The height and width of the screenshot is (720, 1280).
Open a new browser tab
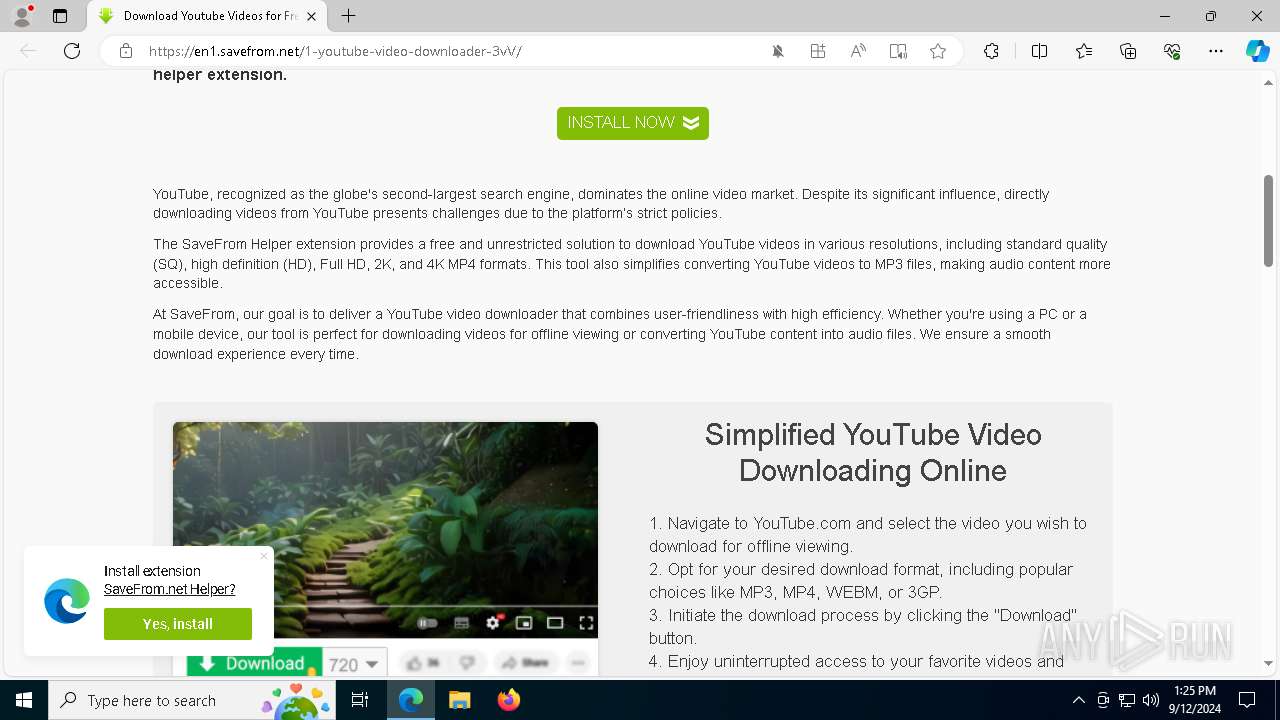point(348,16)
